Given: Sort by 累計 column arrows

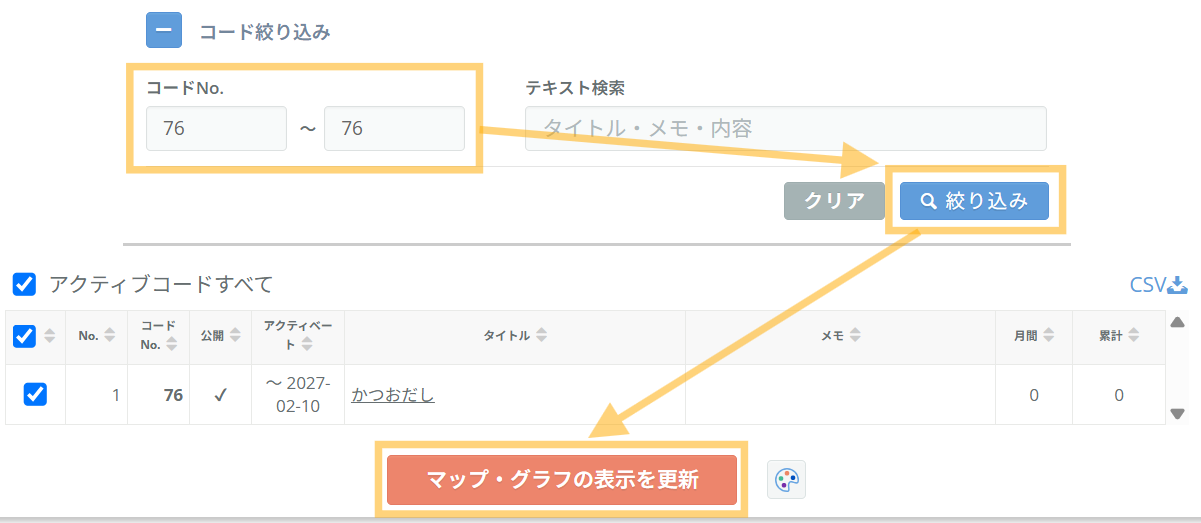Looking at the screenshot, I should click(x=1135, y=336).
